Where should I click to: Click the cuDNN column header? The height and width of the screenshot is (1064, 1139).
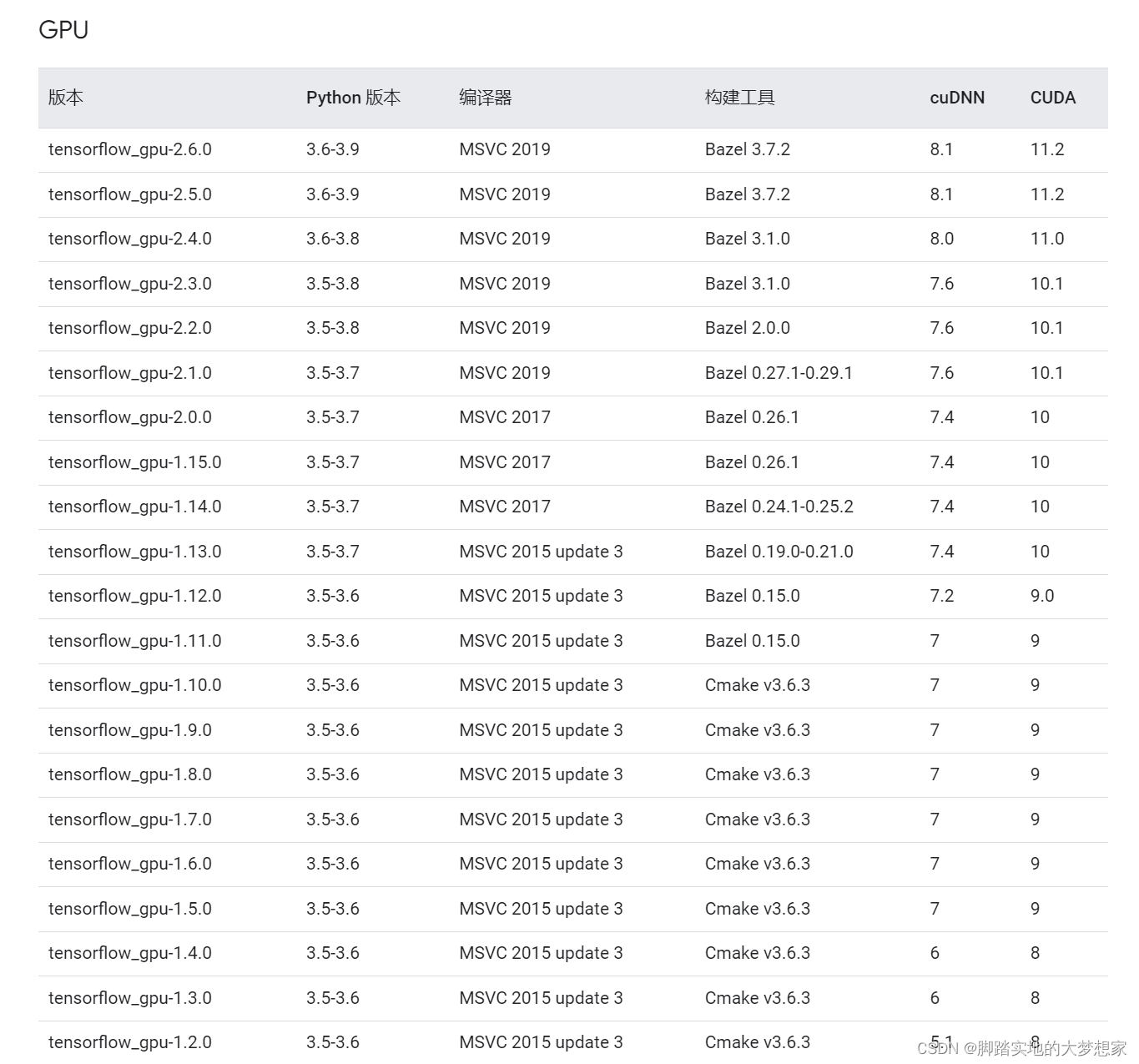click(957, 98)
